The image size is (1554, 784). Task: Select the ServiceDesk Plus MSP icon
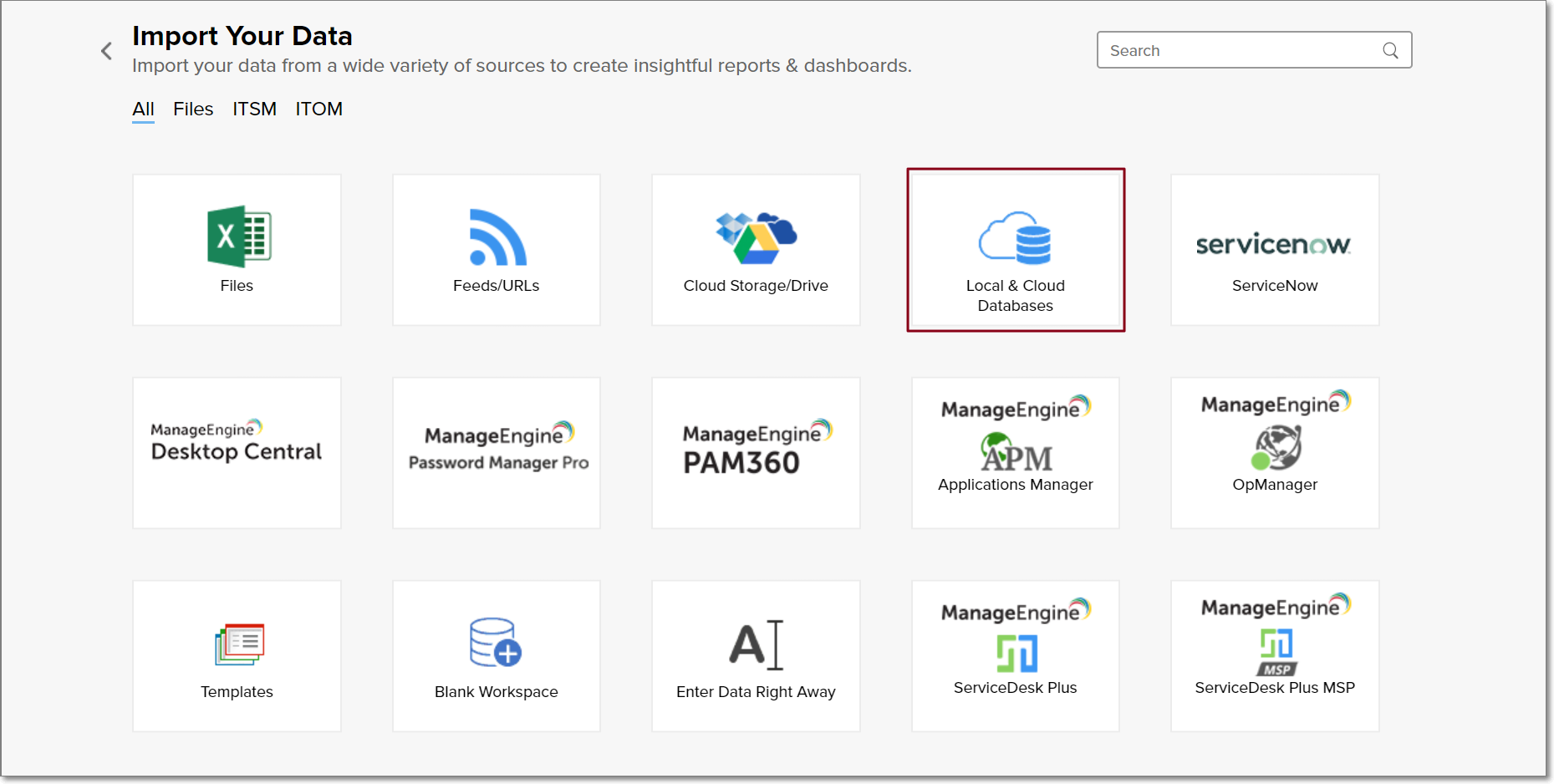tap(1276, 653)
